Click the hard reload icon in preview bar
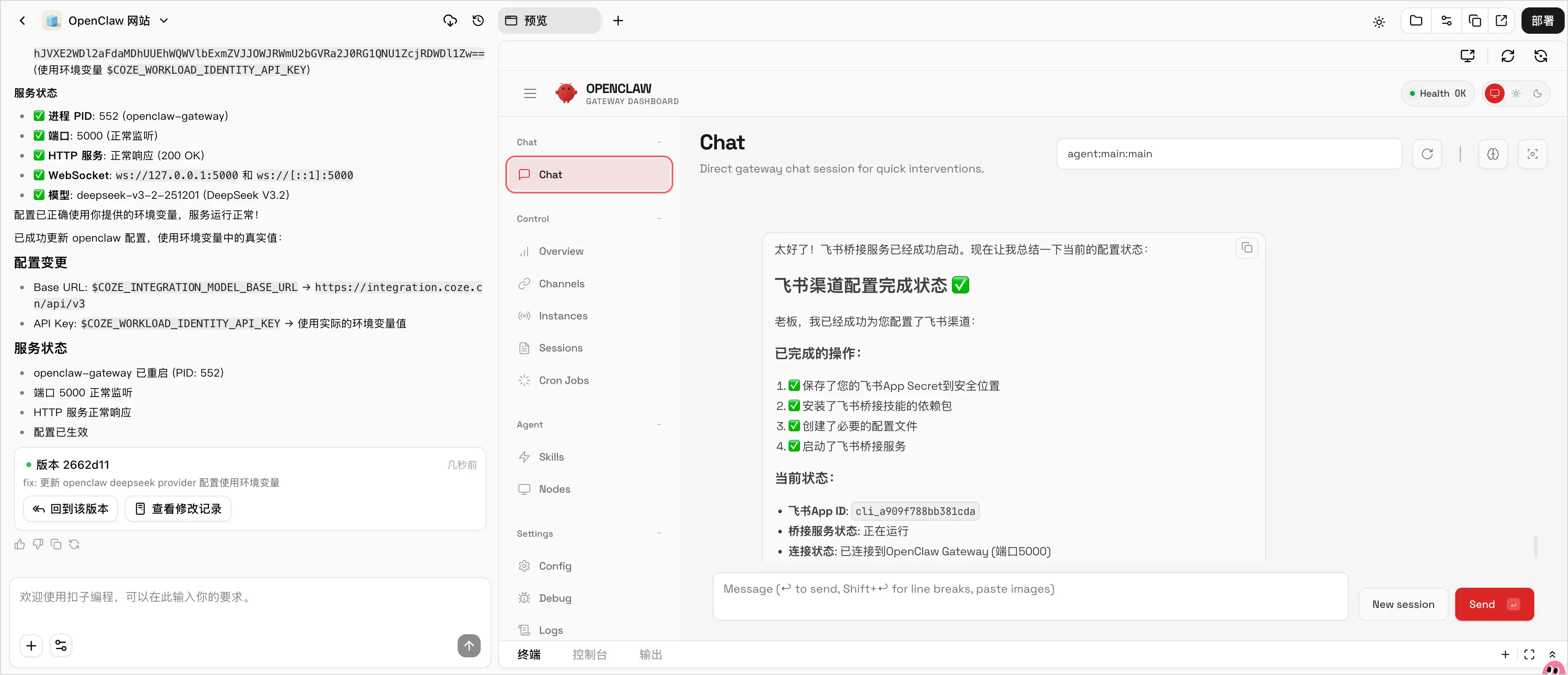 [1540, 56]
